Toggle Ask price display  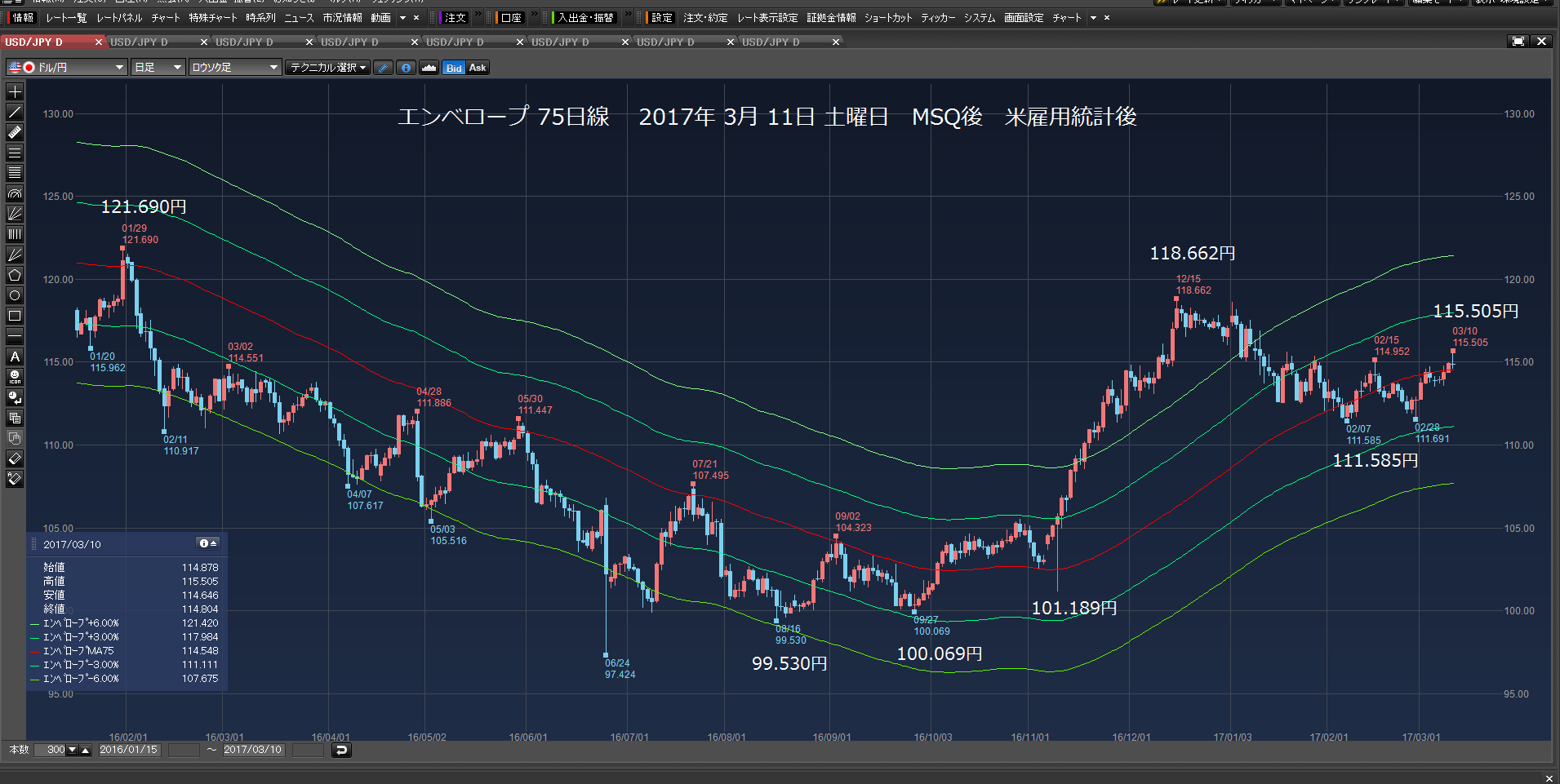[x=478, y=68]
